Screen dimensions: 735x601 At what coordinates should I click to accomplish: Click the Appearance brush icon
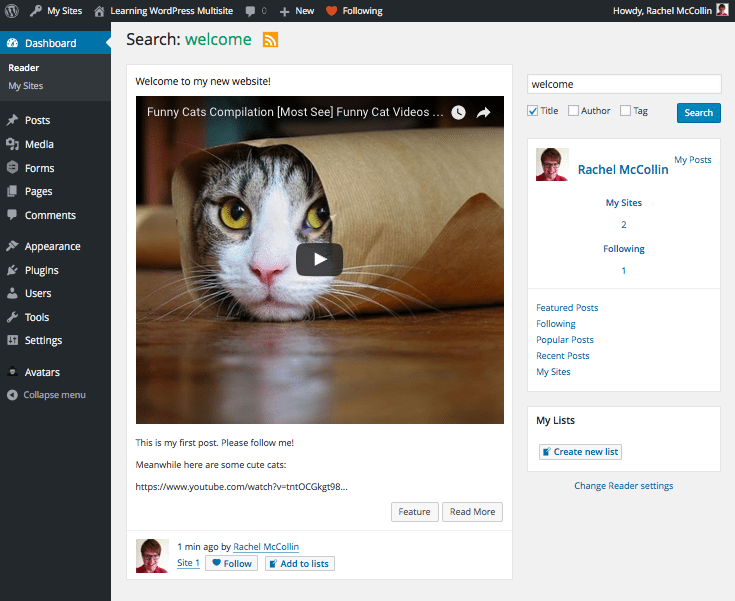click(12, 246)
